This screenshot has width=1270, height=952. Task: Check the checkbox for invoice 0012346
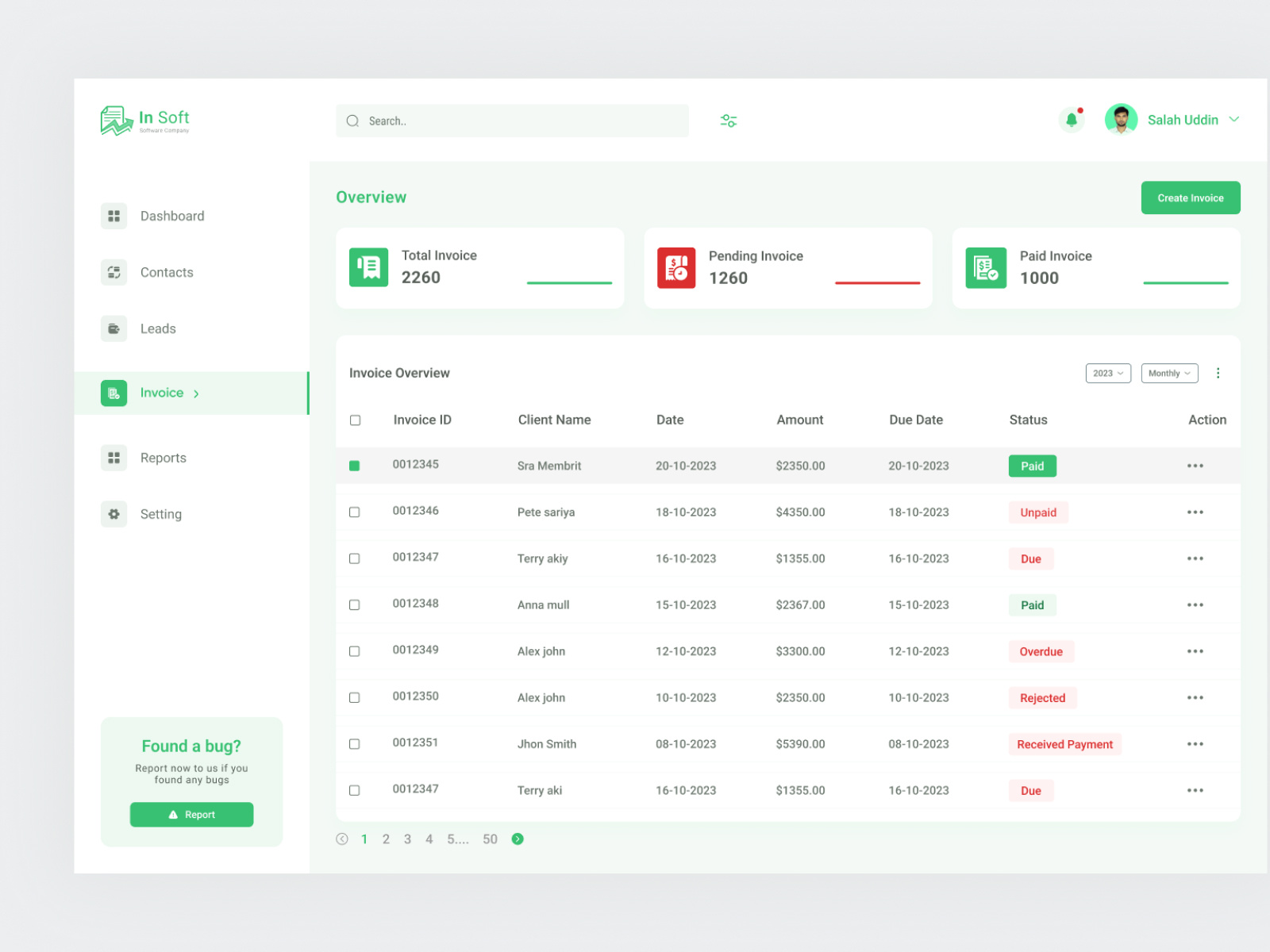click(355, 512)
